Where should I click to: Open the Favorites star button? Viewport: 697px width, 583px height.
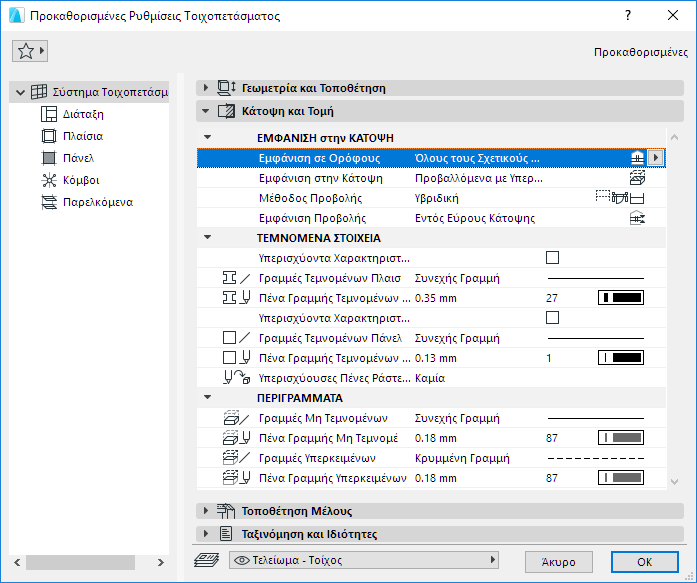pyautogui.click(x=30, y=51)
